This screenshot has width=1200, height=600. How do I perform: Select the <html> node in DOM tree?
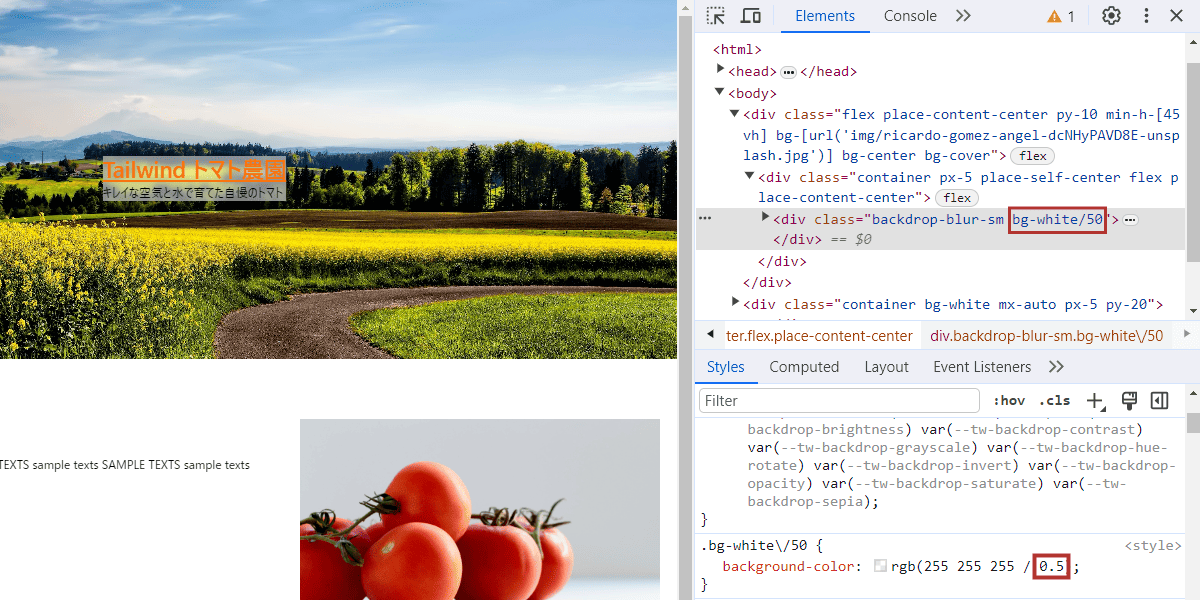click(738, 50)
